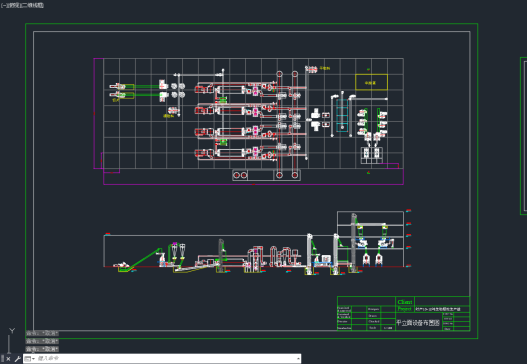Select the "Project" title block text

(405, 309)
